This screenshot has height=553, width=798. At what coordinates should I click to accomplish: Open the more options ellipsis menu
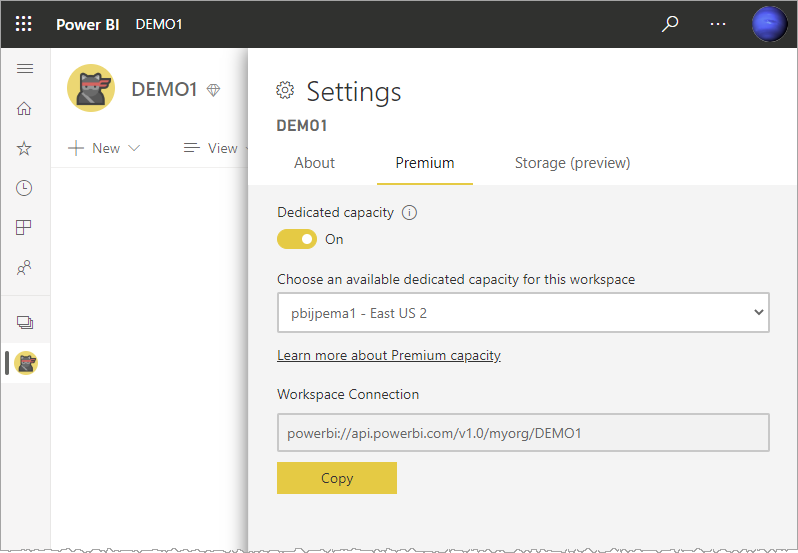pyautogui.click(x=718, y=24)
